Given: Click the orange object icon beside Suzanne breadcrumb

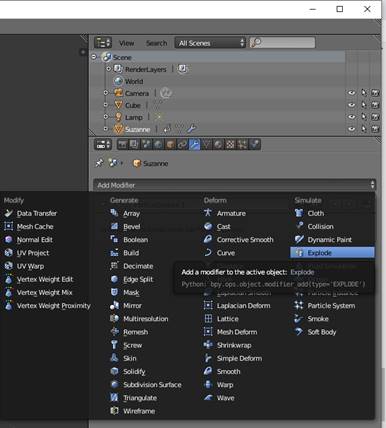Looking at the screenshot, I should [137, 163].
